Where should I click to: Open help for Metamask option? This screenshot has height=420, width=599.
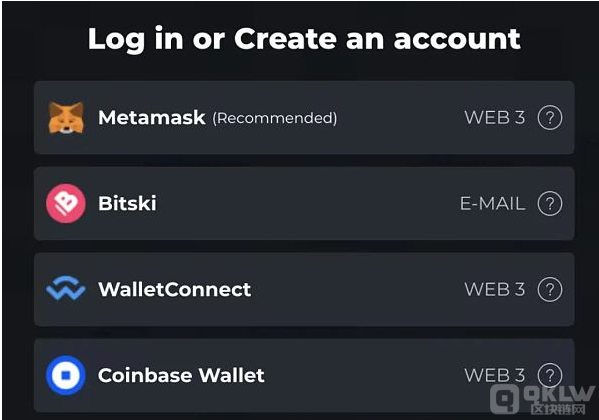tap(550, 118)
